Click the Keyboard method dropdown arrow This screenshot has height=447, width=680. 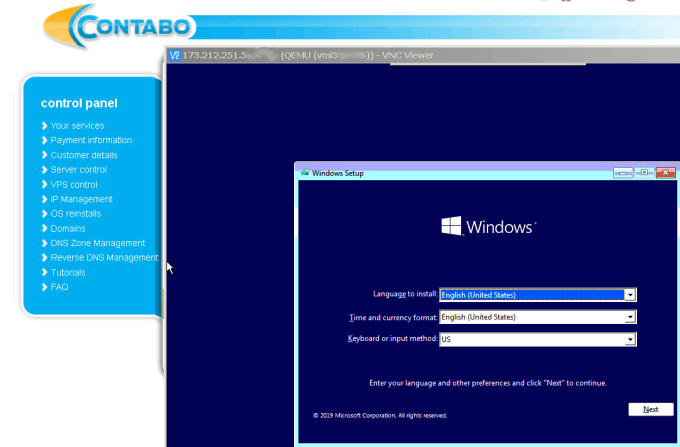click(x=630, y=339)
